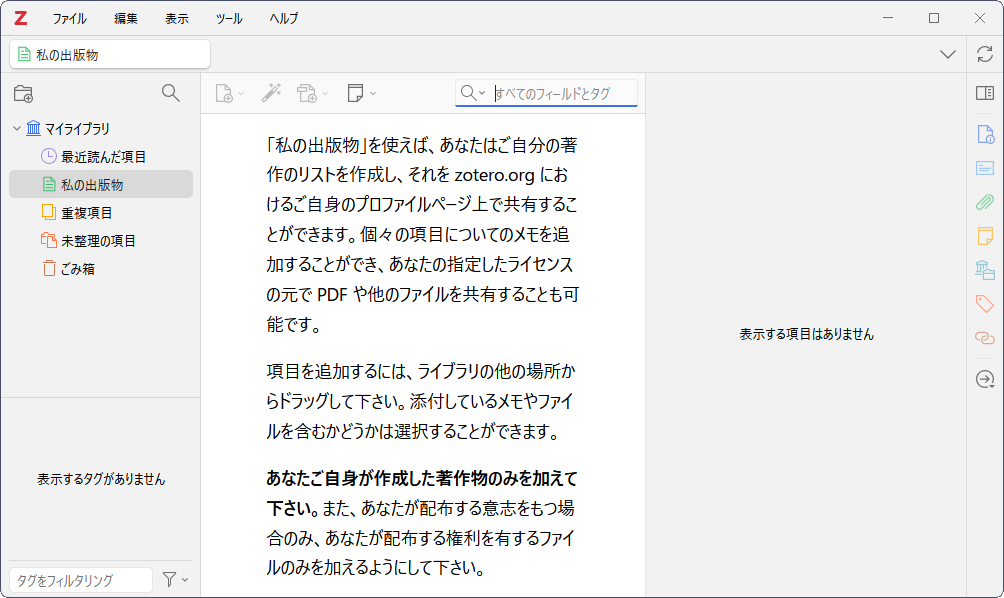
Task: Toggle the item pane layout icon
Action: tap(985, 93)
